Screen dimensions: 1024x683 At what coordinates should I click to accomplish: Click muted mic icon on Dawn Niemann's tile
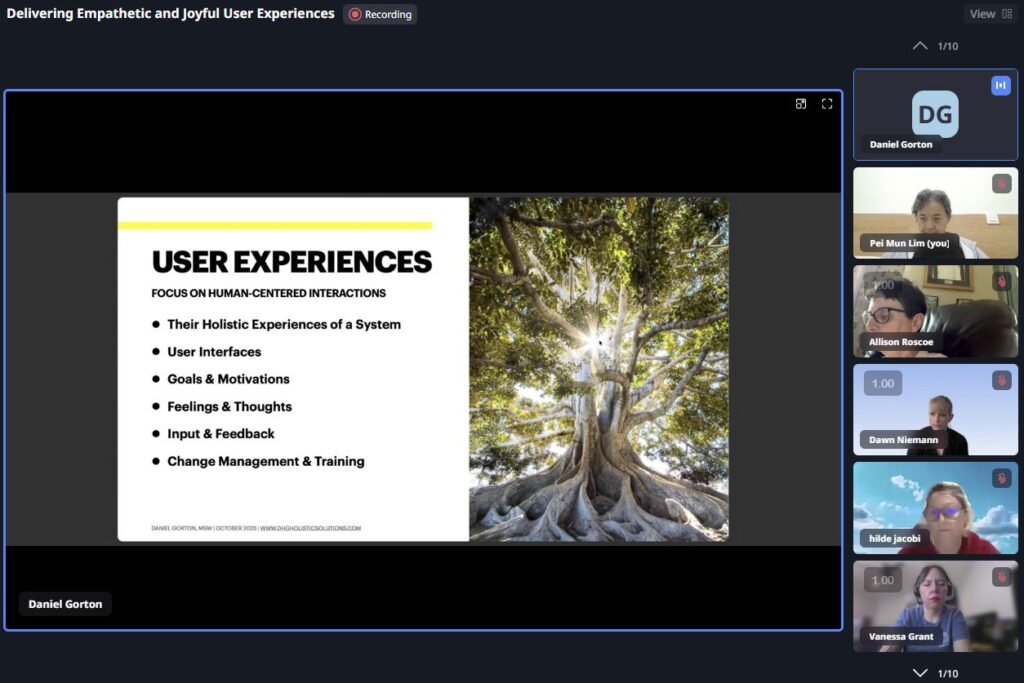(x=1001, y=380)
